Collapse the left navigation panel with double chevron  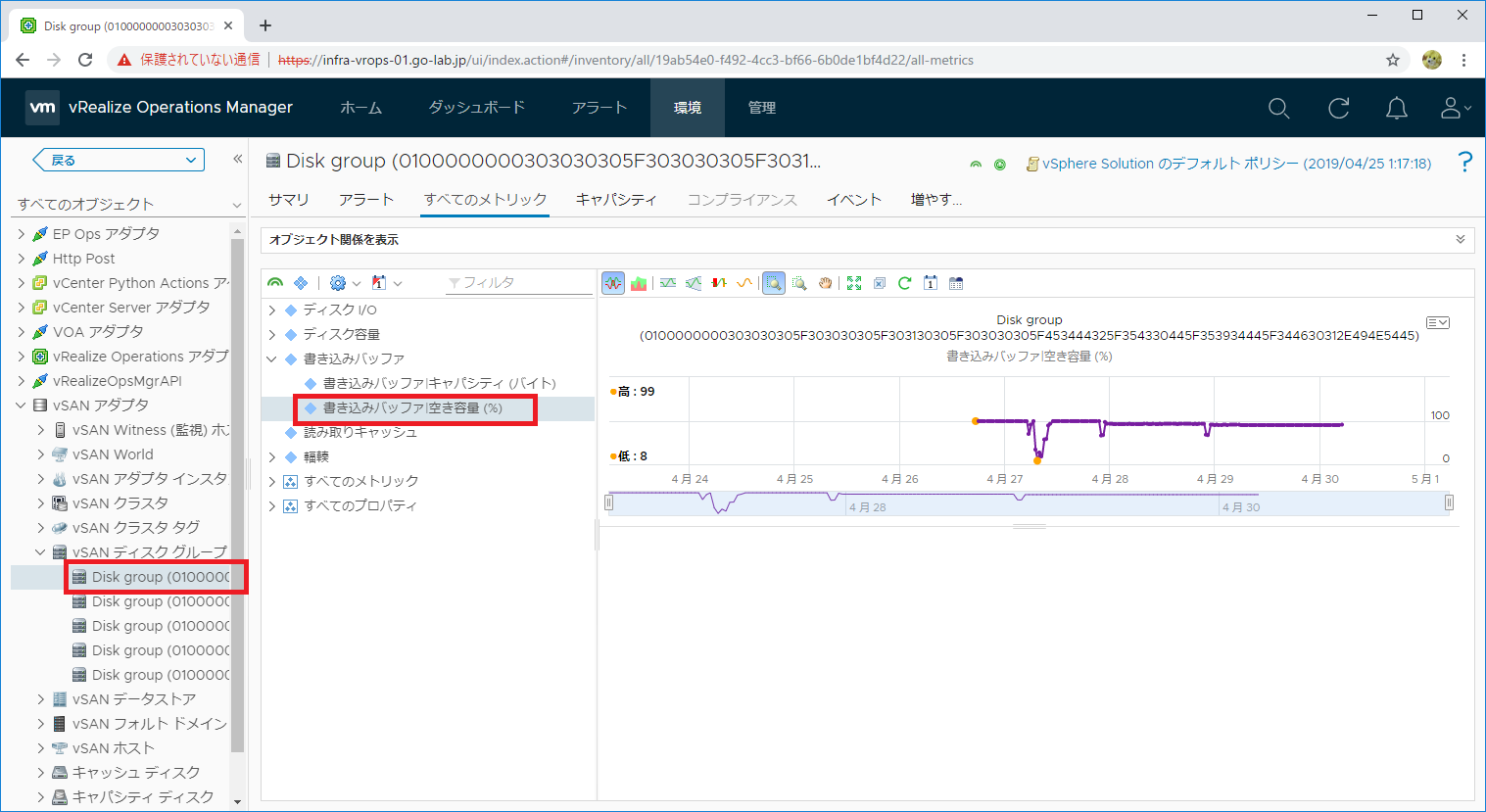[x=237, y=159]
